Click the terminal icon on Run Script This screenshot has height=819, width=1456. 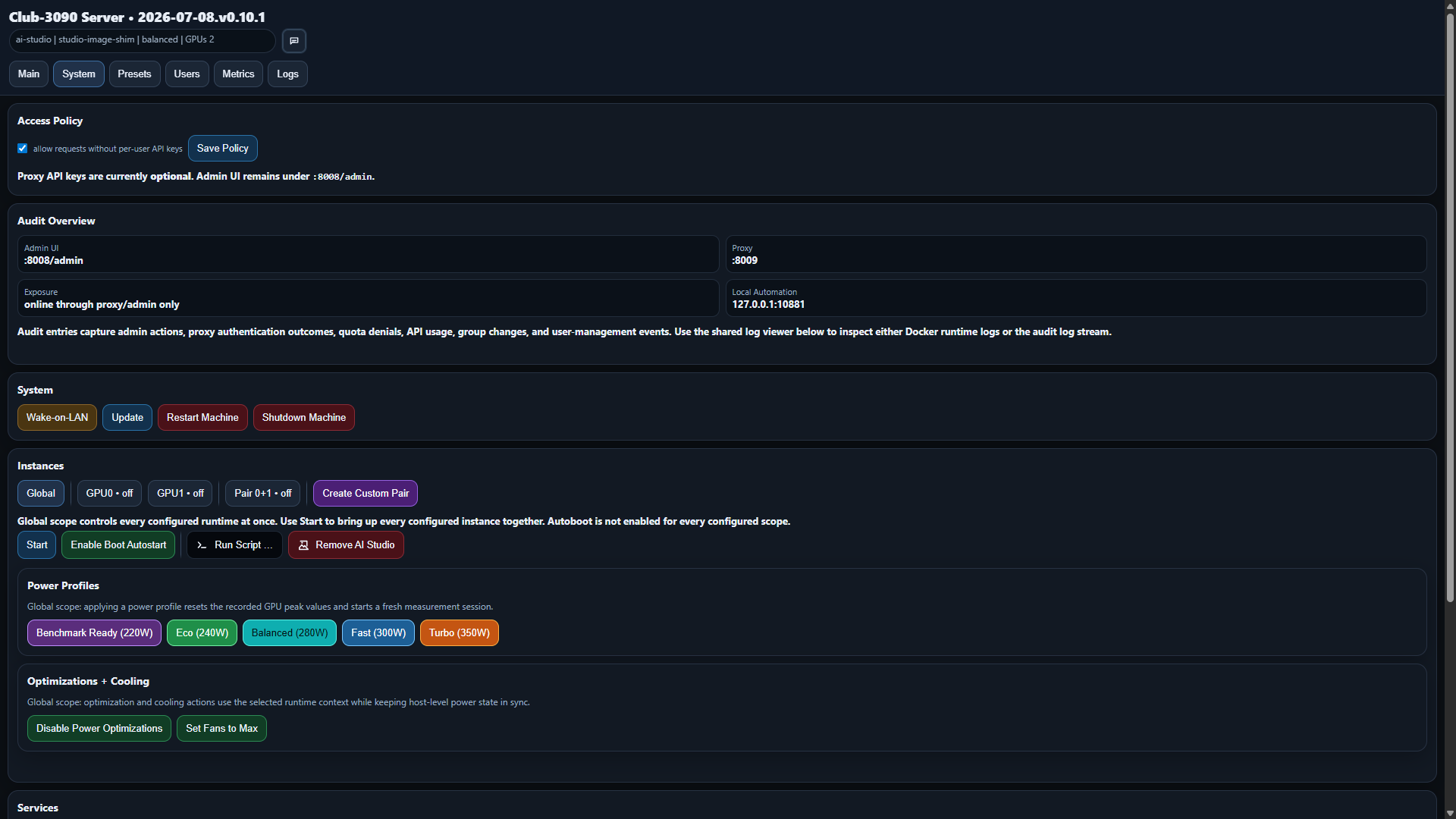point(202,545)
